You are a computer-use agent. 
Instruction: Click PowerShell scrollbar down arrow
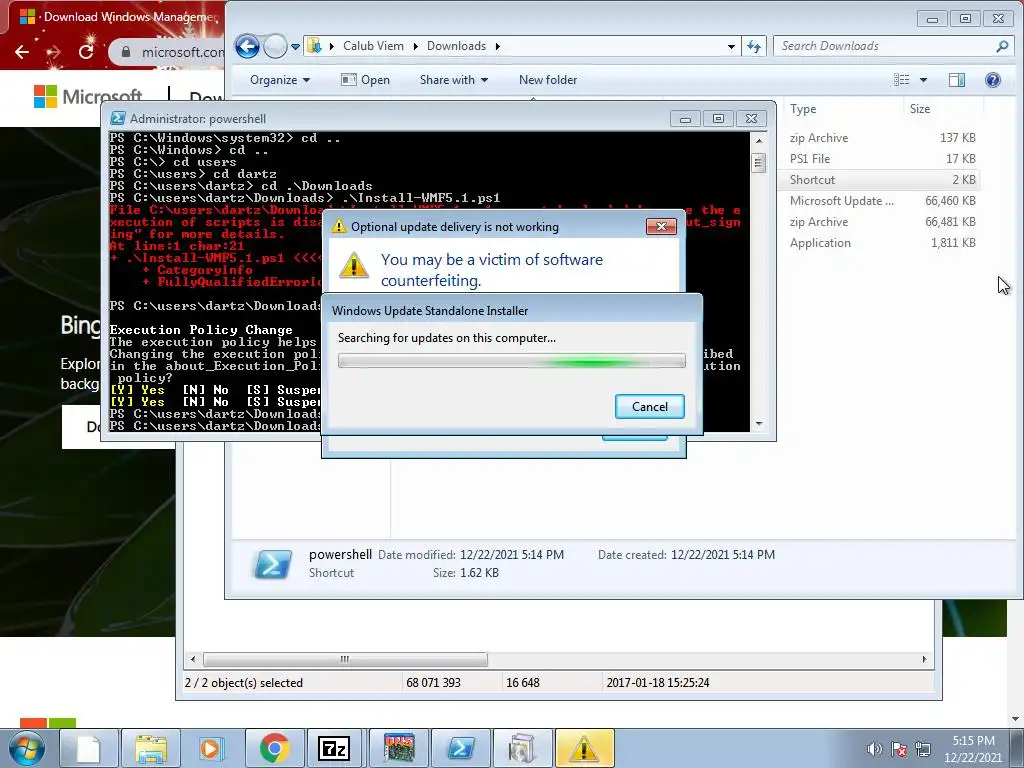[758, 424]
